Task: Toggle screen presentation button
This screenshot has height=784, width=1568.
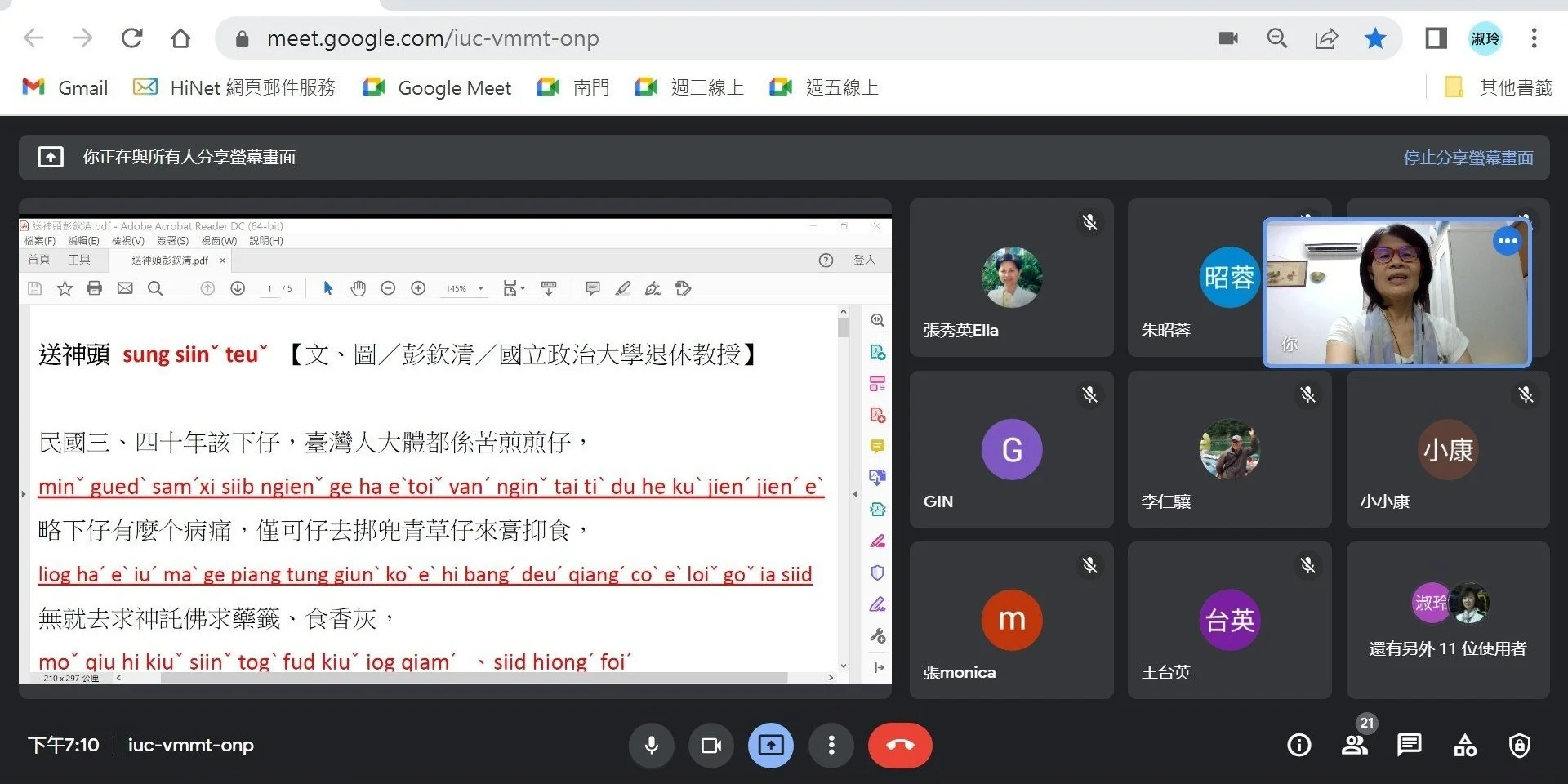Action: pos(771,746)
